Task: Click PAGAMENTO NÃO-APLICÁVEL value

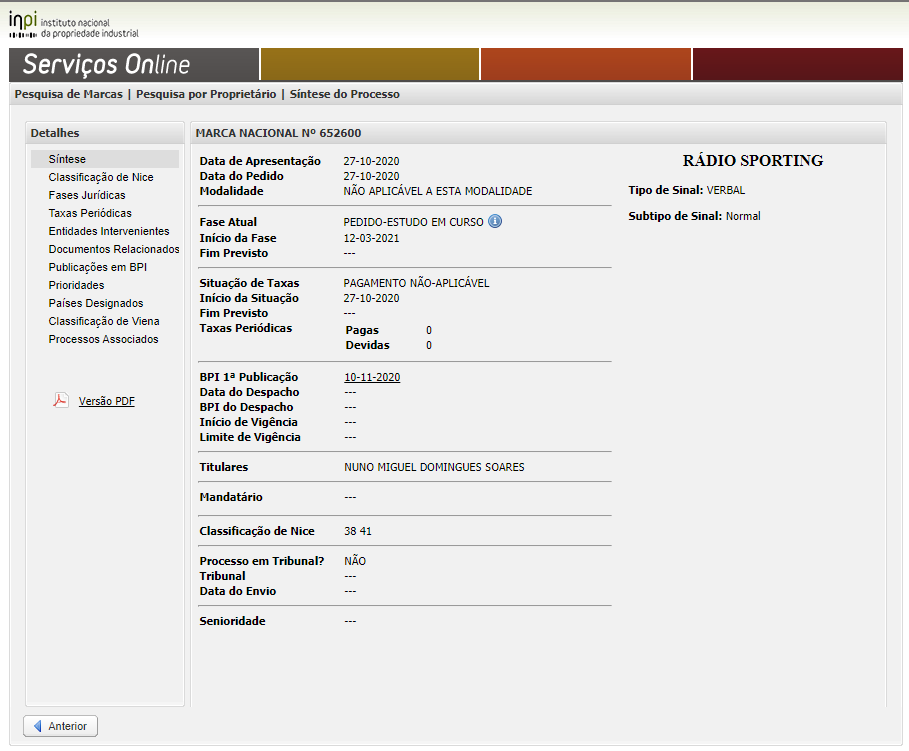Action: pos(416,283)
